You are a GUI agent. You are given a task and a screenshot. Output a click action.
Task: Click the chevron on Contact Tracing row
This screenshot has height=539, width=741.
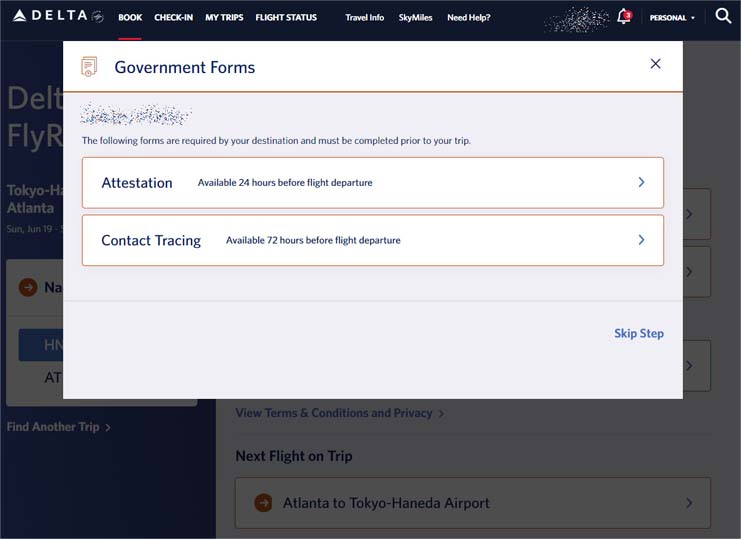click(x=641, y=240)
